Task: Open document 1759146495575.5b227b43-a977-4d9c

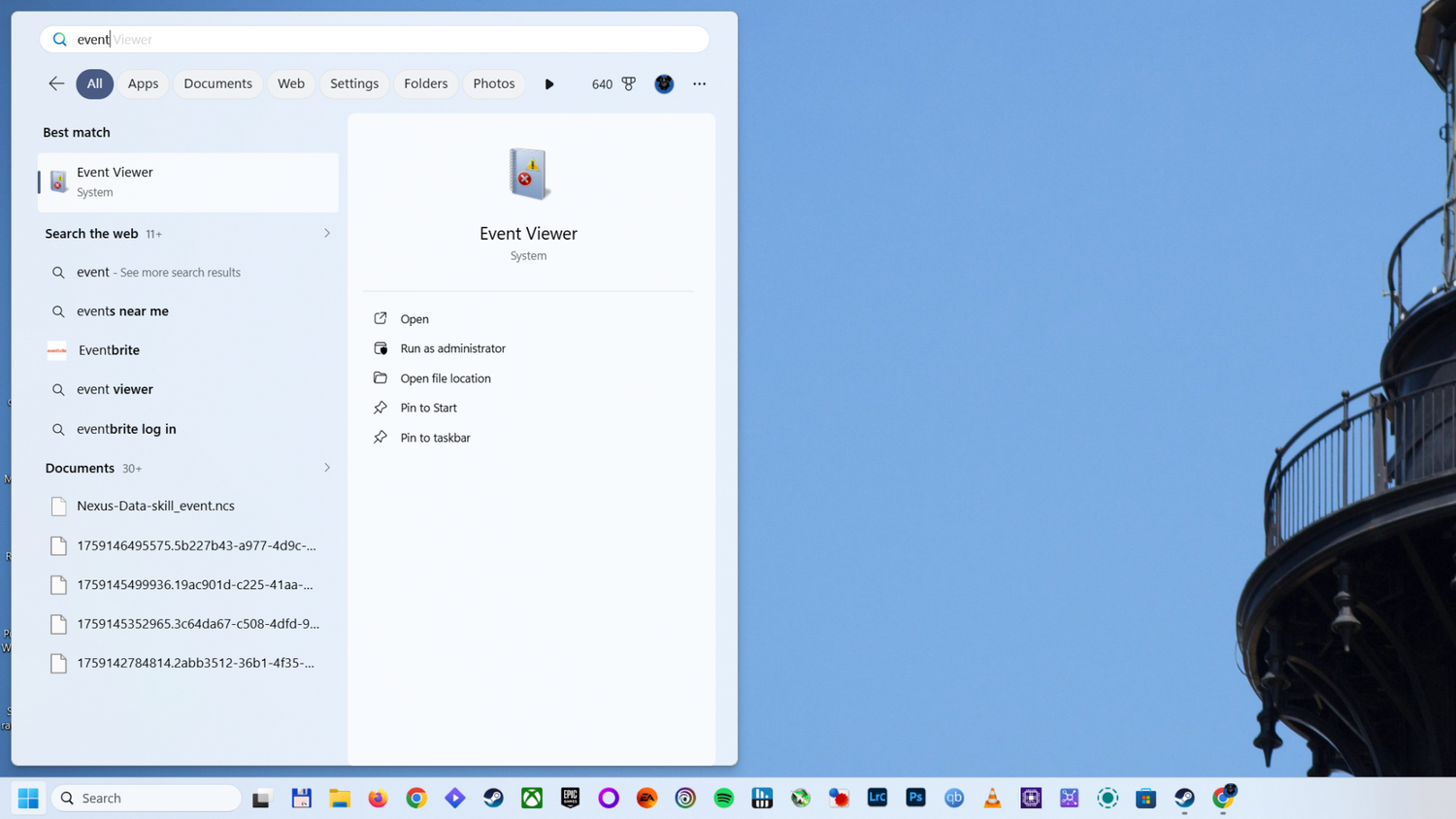Action: (x=188, y=545)
